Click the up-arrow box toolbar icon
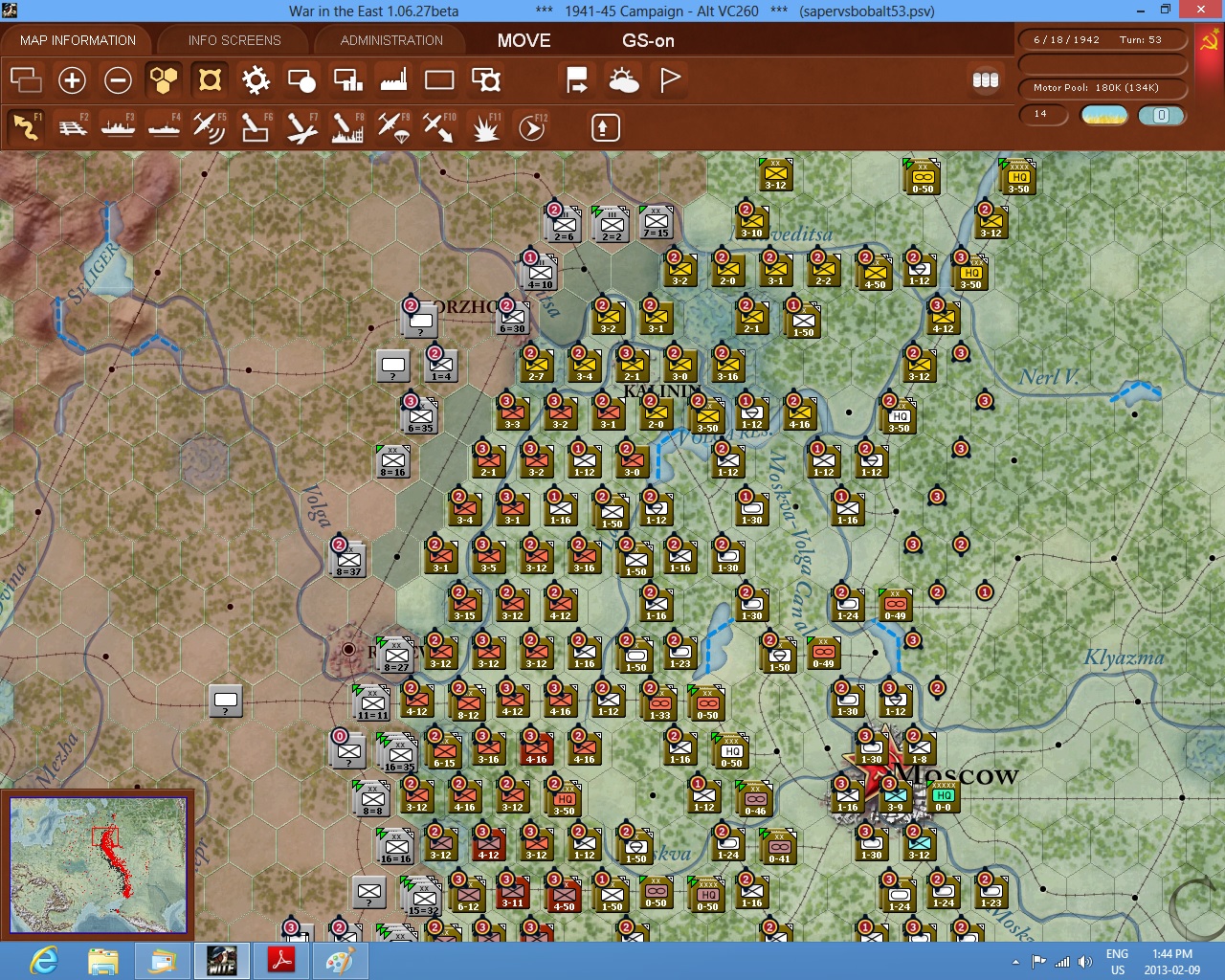This screenshot has height=980, width=1225. [x=605, y=127]
